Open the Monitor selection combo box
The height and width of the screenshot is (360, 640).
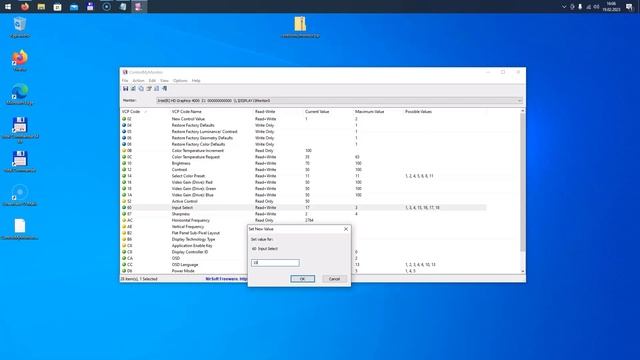339,100
